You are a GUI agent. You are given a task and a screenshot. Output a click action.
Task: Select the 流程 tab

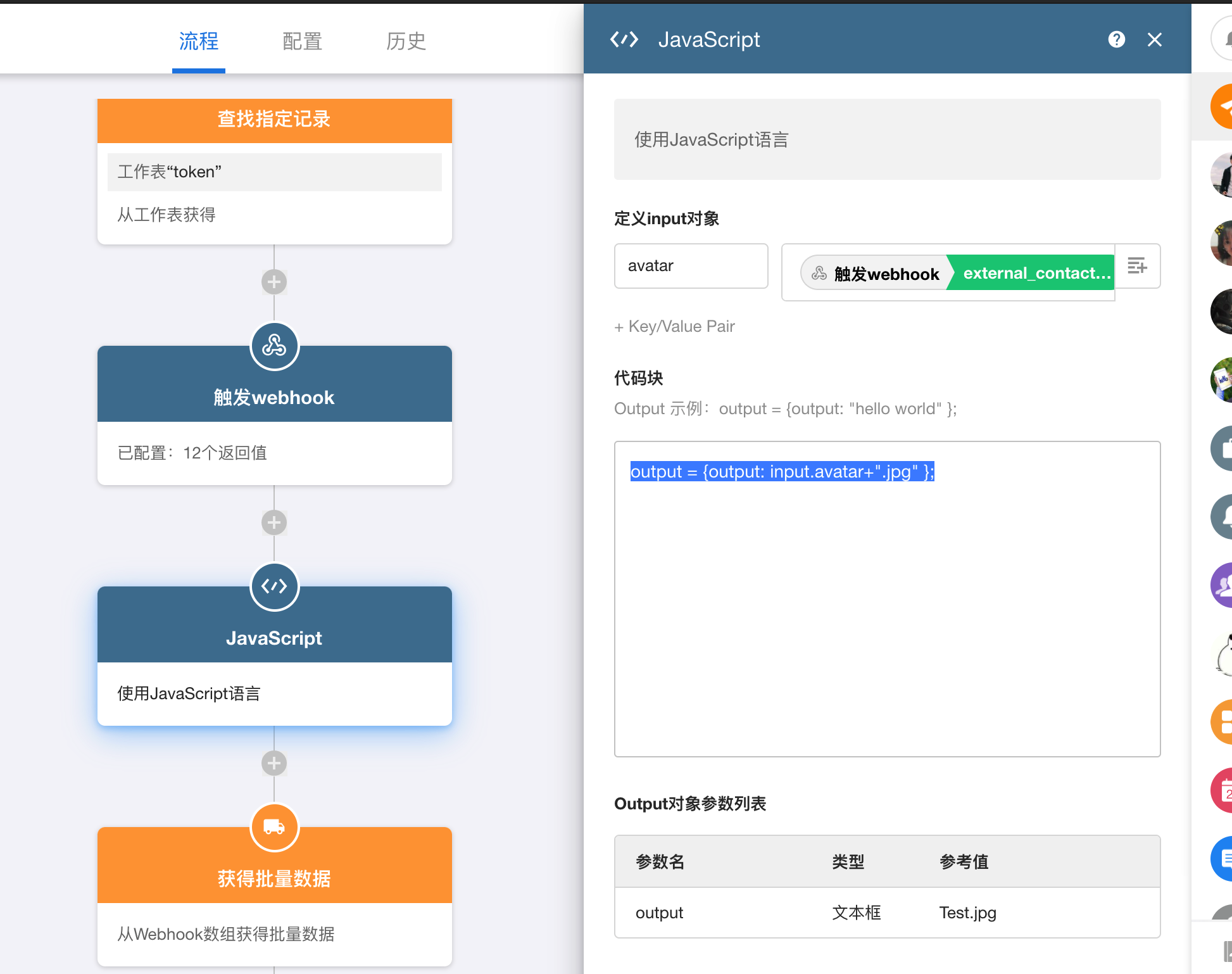point(198,42)
